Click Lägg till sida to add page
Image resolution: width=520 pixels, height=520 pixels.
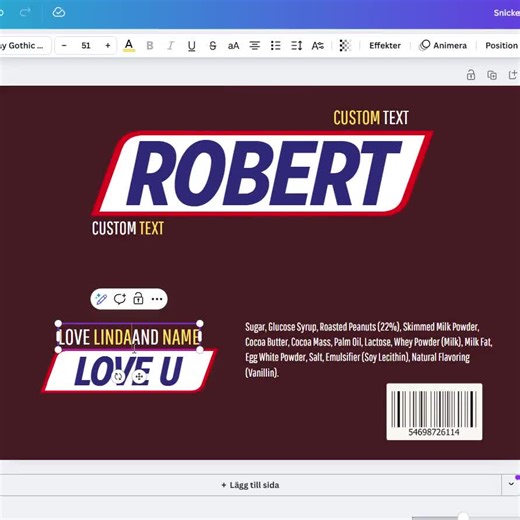pyautogui.click(x=250, y=485)
